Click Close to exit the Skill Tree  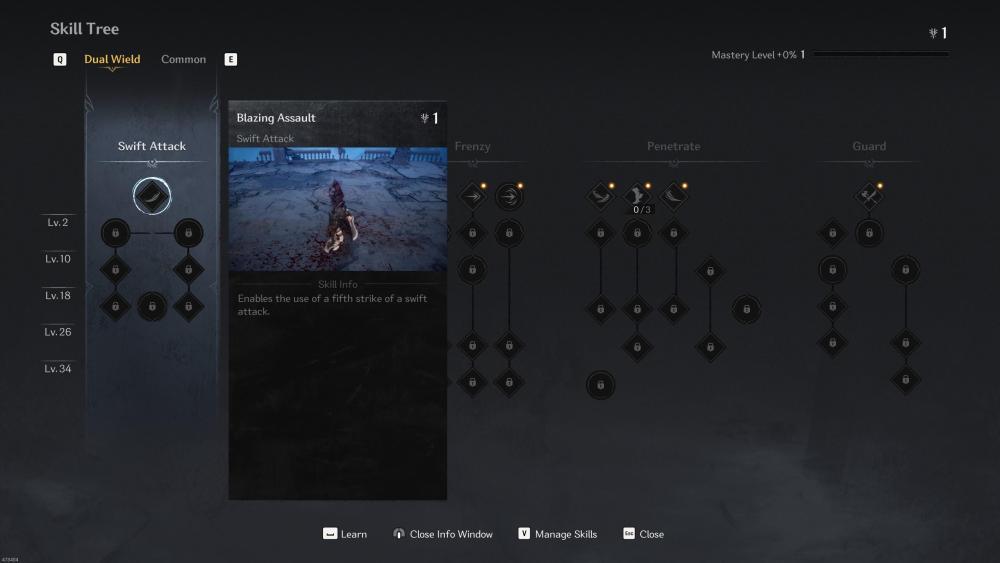pyautogui.click(x=643, y=534)
